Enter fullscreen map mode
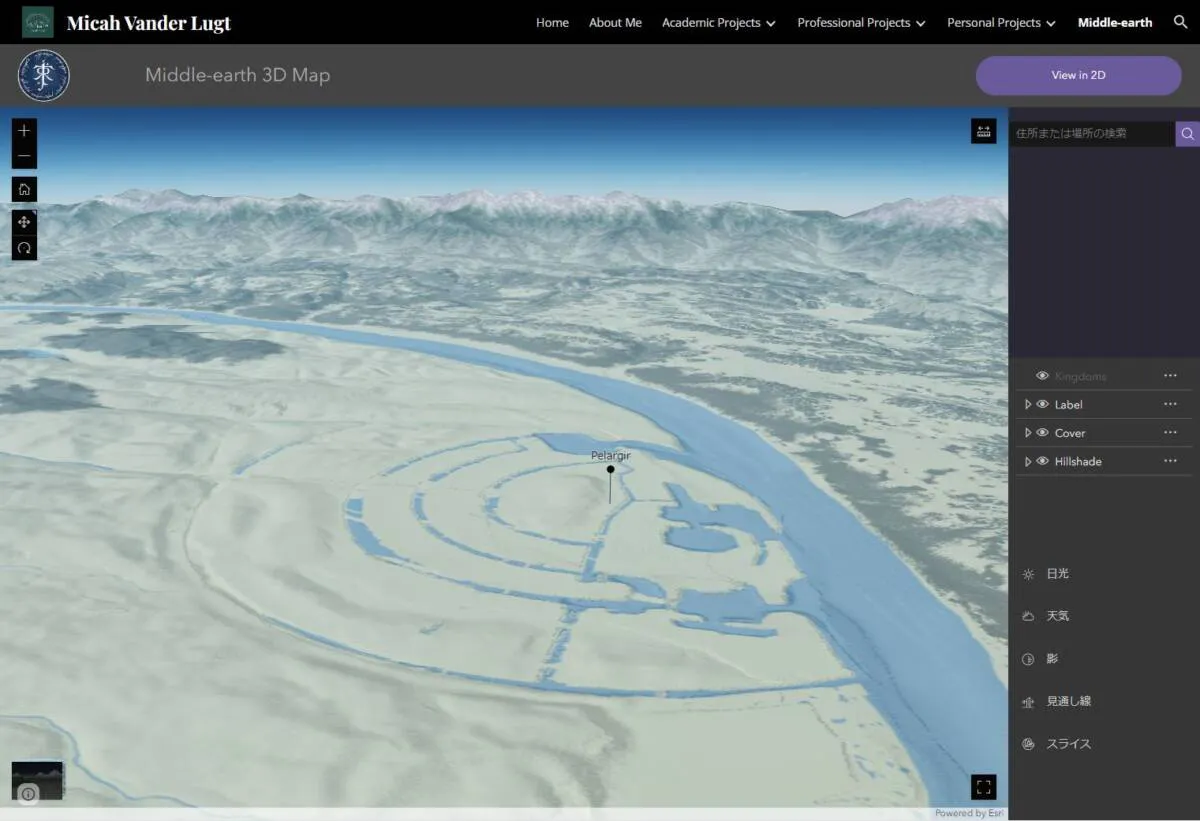The width and height of the screenshot is (1200, 821). [983, 787]
